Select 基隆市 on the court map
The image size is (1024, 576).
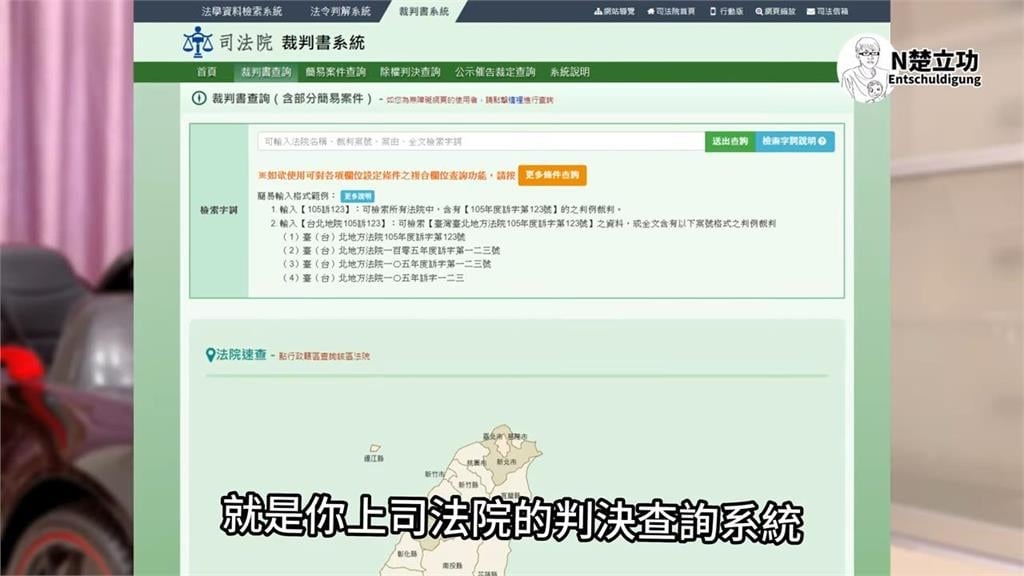point(517,436)
